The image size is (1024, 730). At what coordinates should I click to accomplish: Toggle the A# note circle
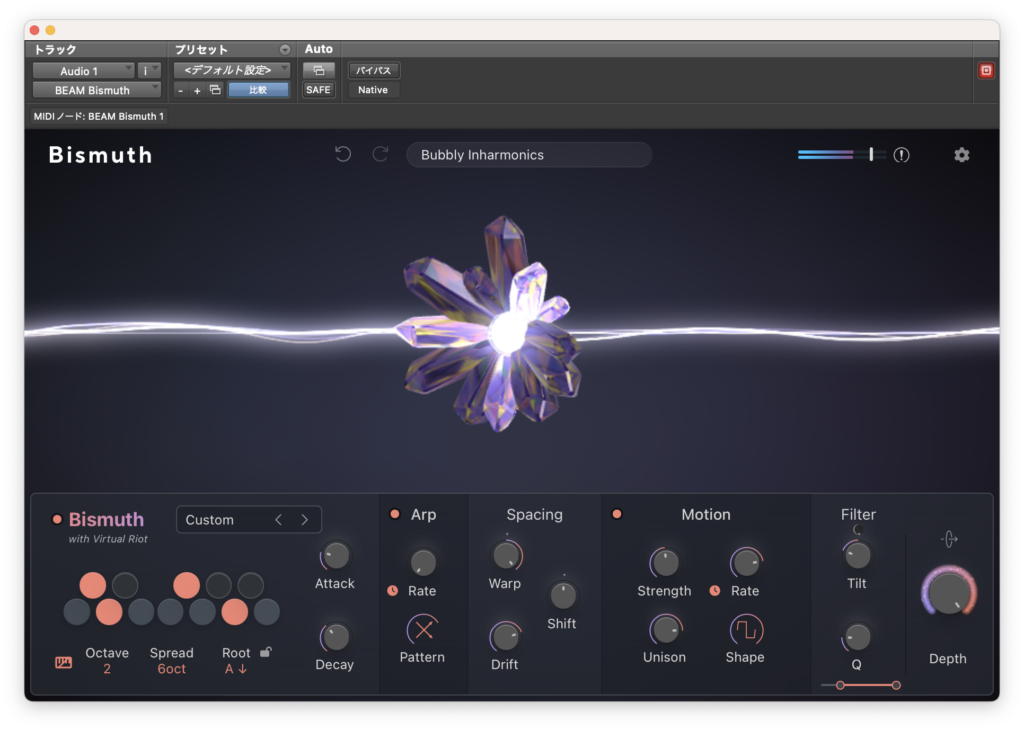pyautogui.click(x=250, y=585)
